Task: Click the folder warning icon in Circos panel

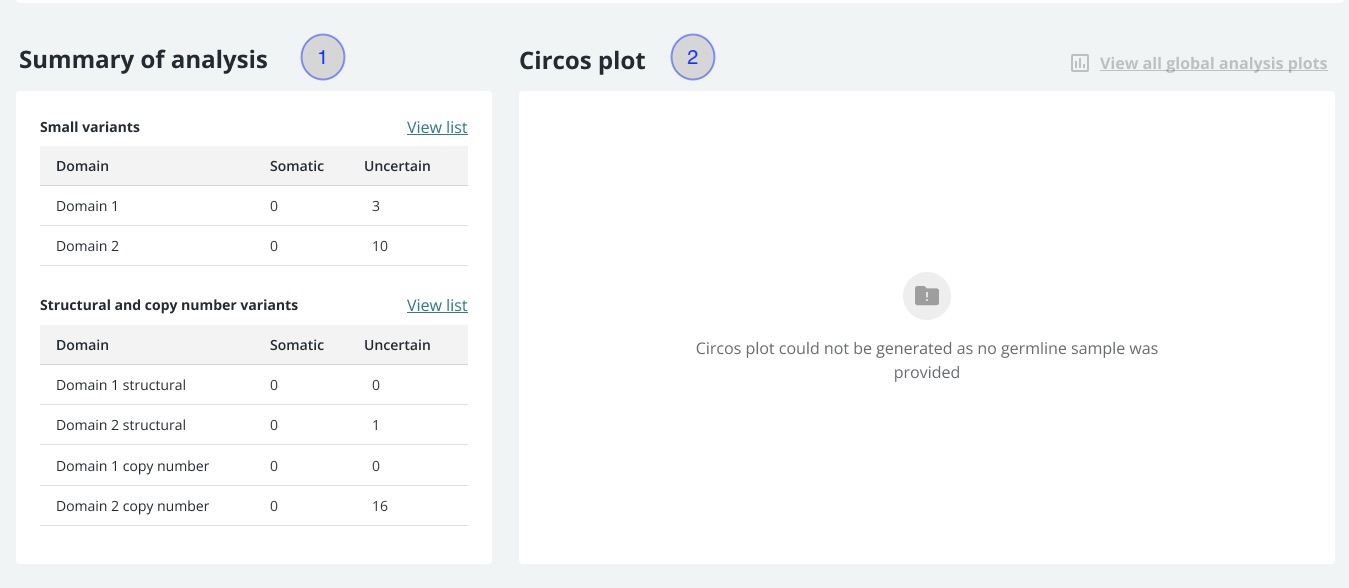Action: click(x=927, y=296)
